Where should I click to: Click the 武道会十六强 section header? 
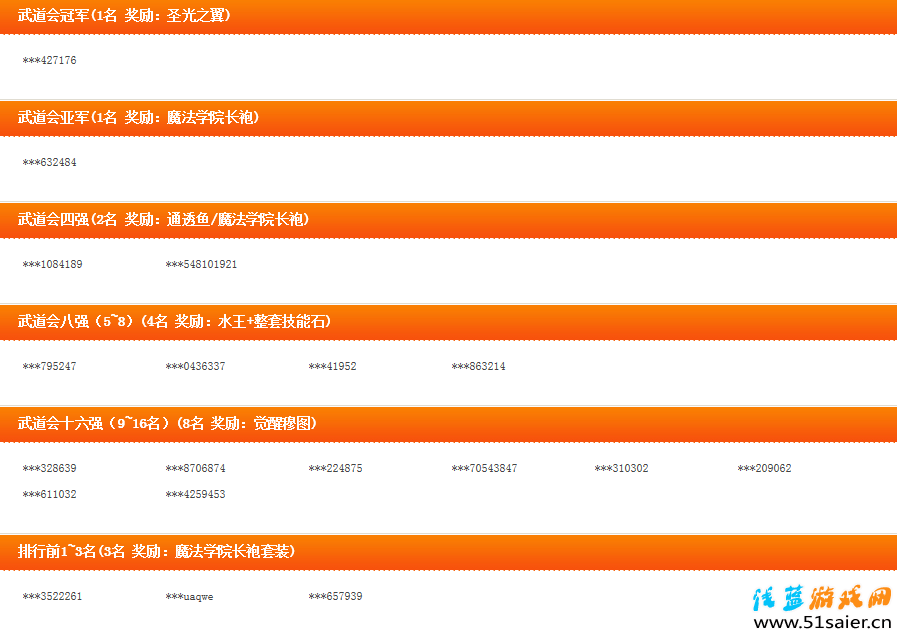pos(167,424)
